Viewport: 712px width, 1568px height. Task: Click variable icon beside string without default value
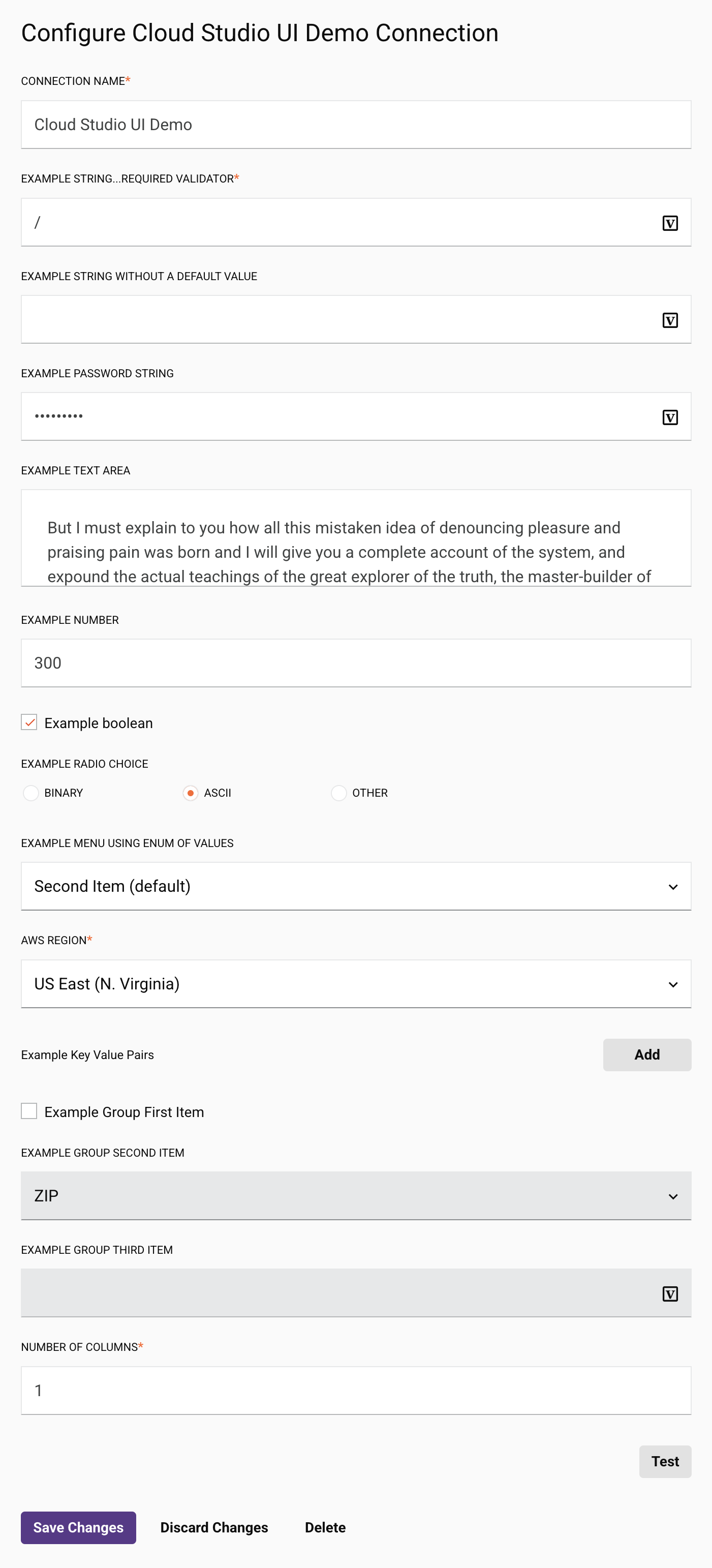(x=670, y=320)
